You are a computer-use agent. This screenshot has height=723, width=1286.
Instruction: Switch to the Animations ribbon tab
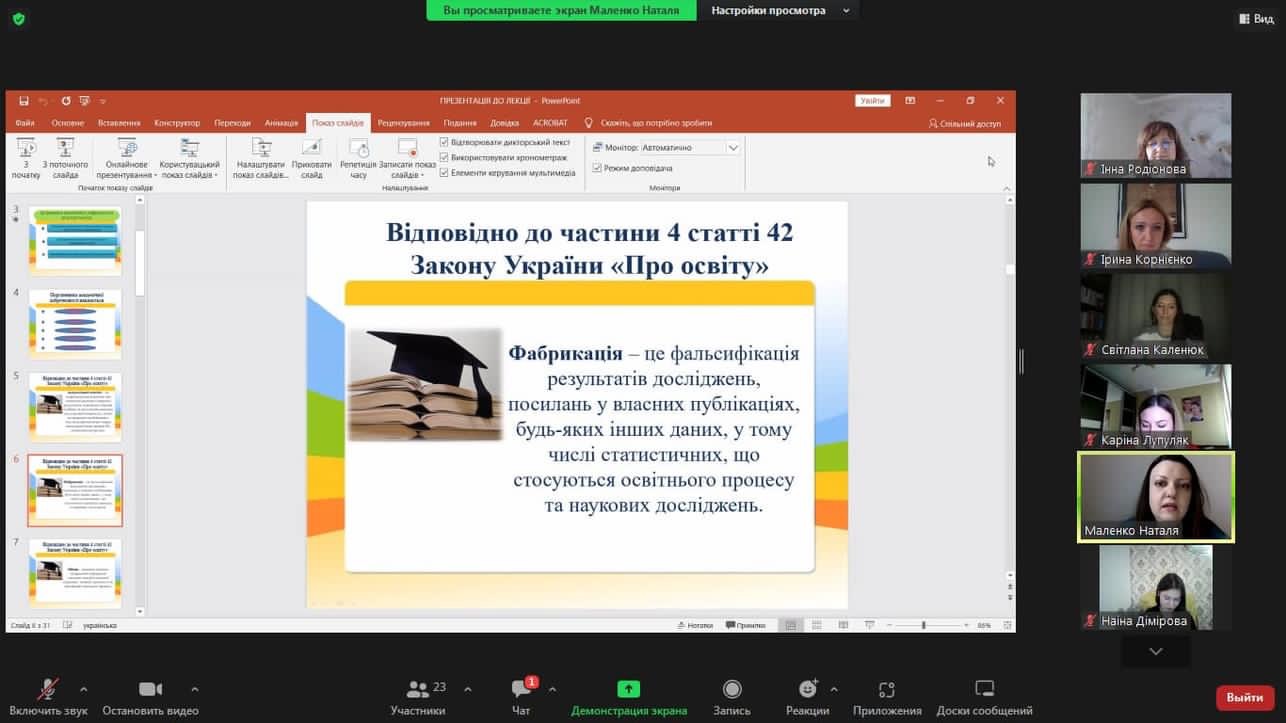point(281,123)
